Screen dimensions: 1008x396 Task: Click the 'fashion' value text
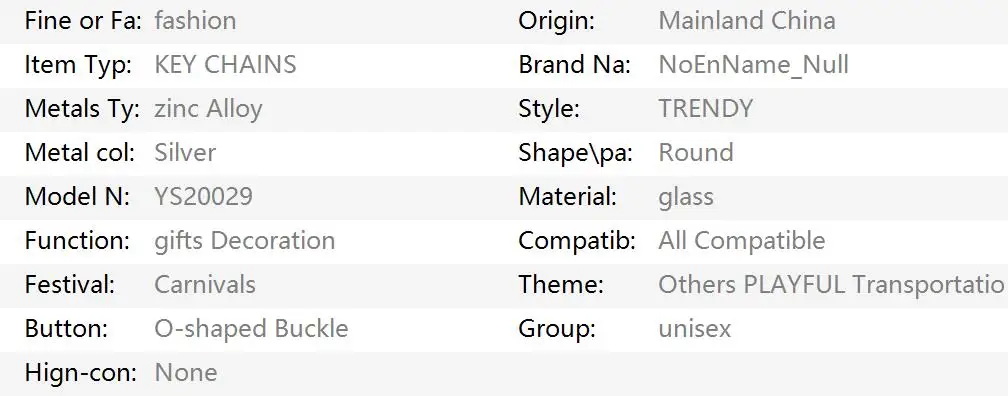point(195,21)
